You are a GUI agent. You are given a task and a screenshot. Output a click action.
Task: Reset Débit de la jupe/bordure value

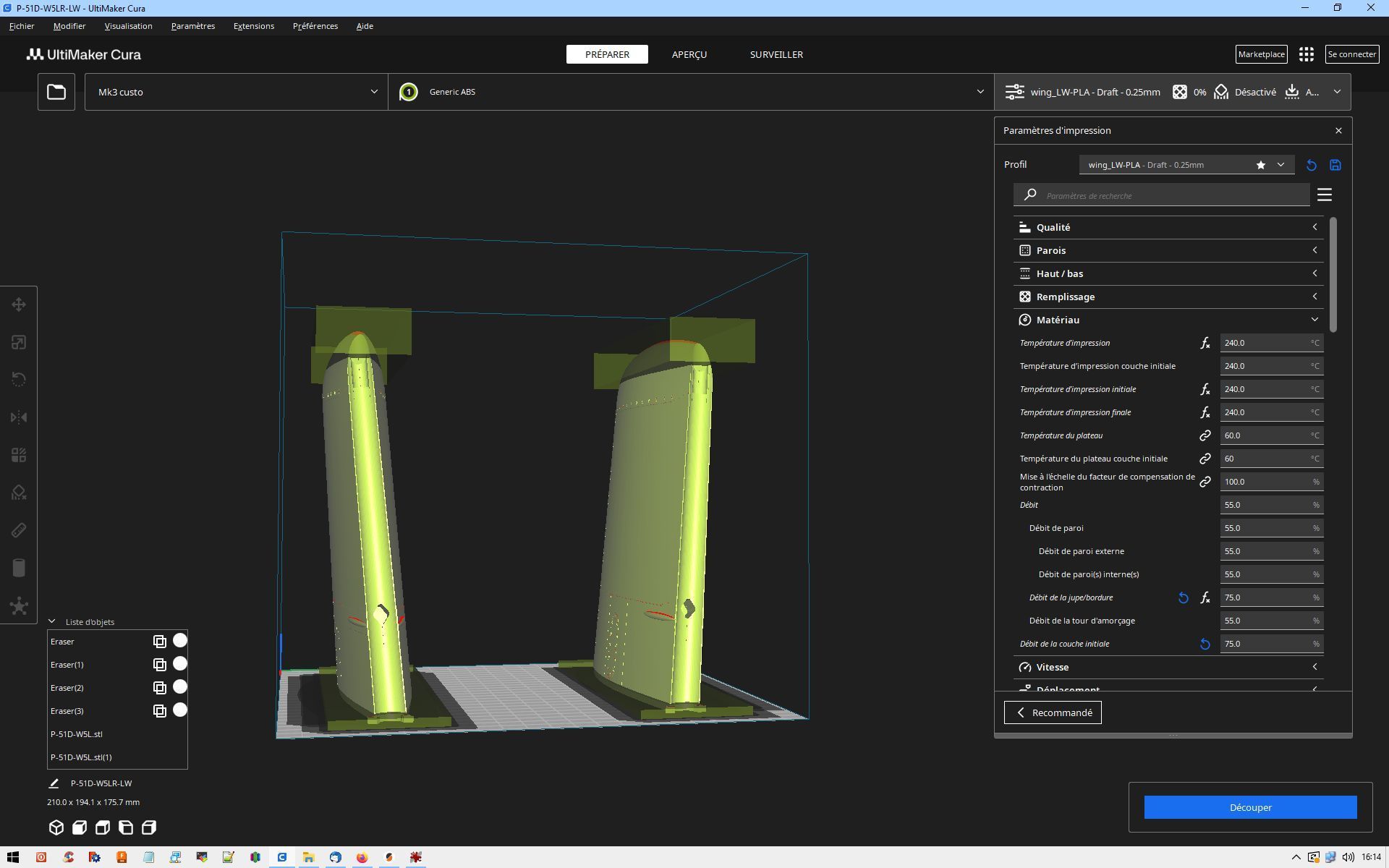tap(1184, 597)
